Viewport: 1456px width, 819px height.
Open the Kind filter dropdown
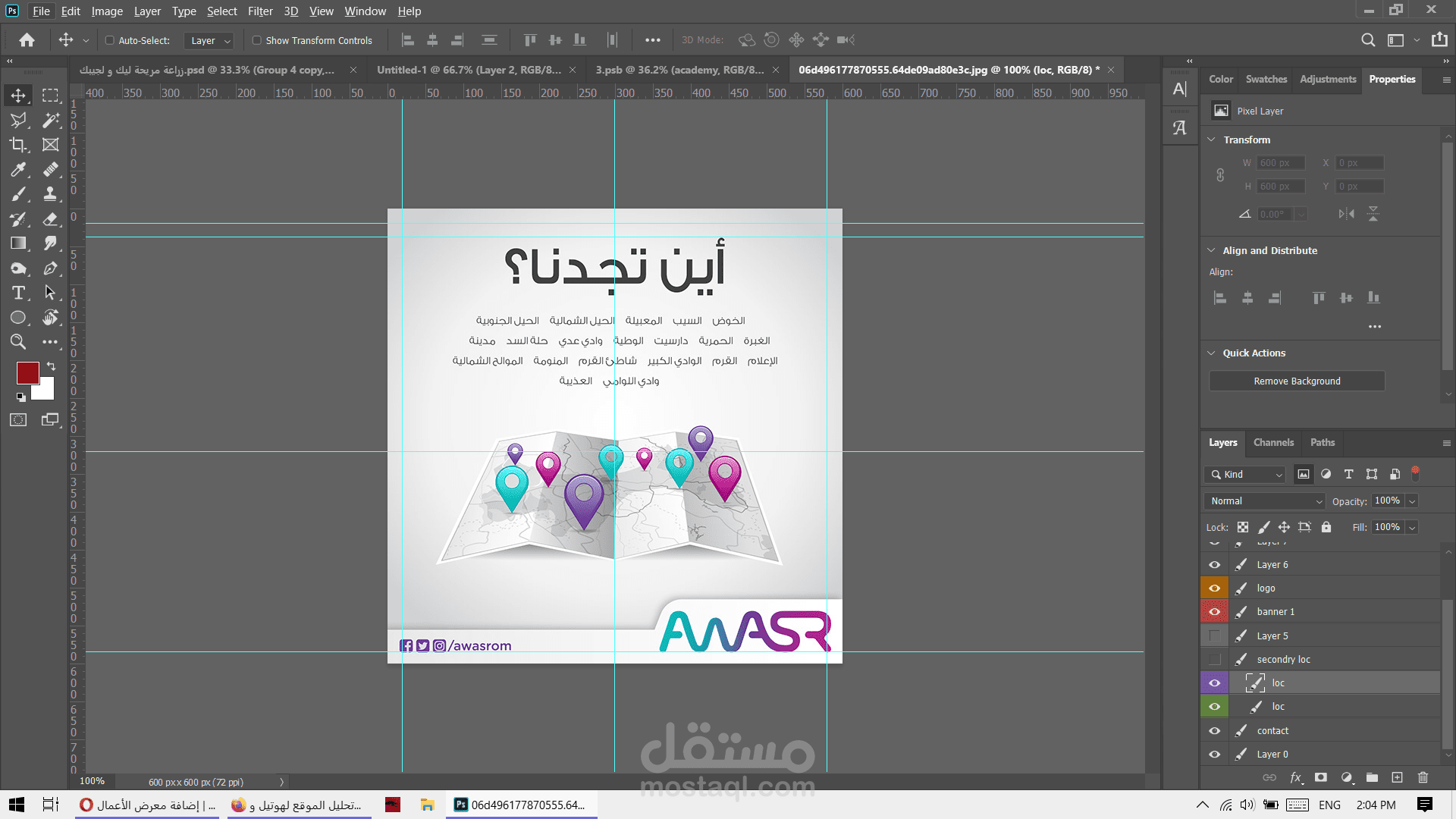[x=1245, y=475]
